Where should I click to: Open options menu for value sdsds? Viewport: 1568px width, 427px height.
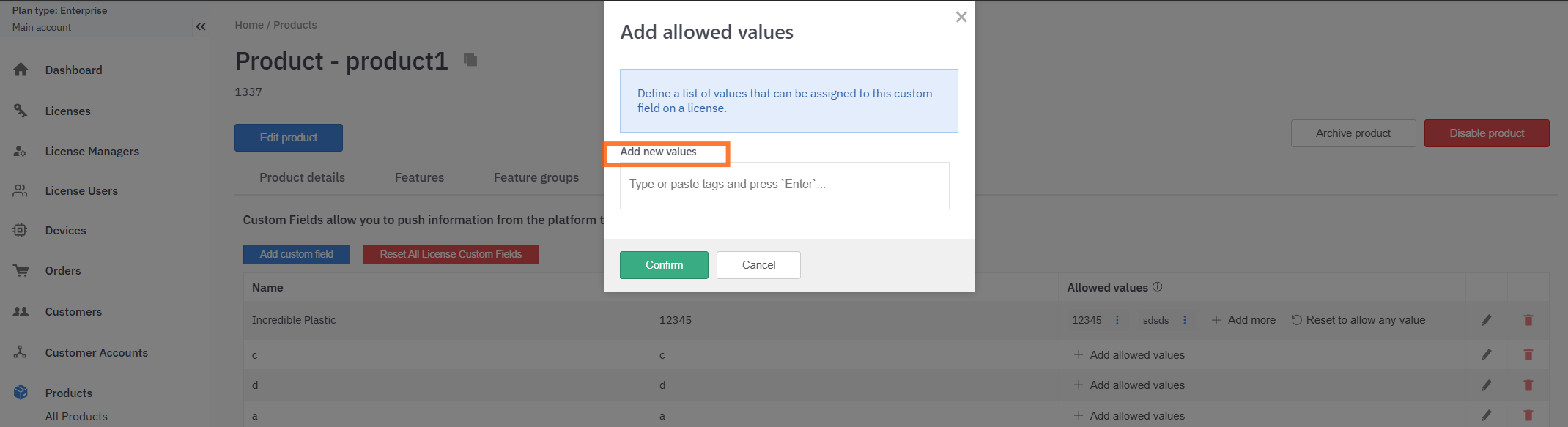click(1185, 320)
